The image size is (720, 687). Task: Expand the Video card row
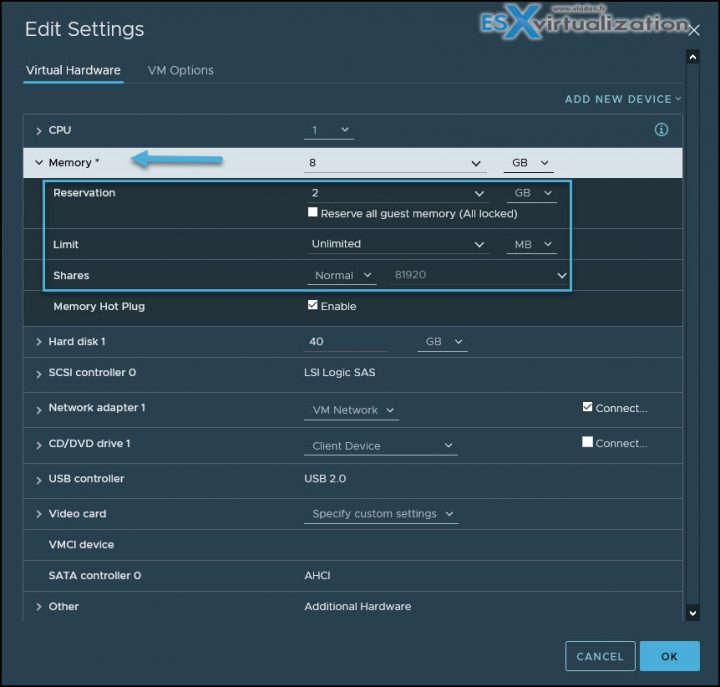click(39, 514)
